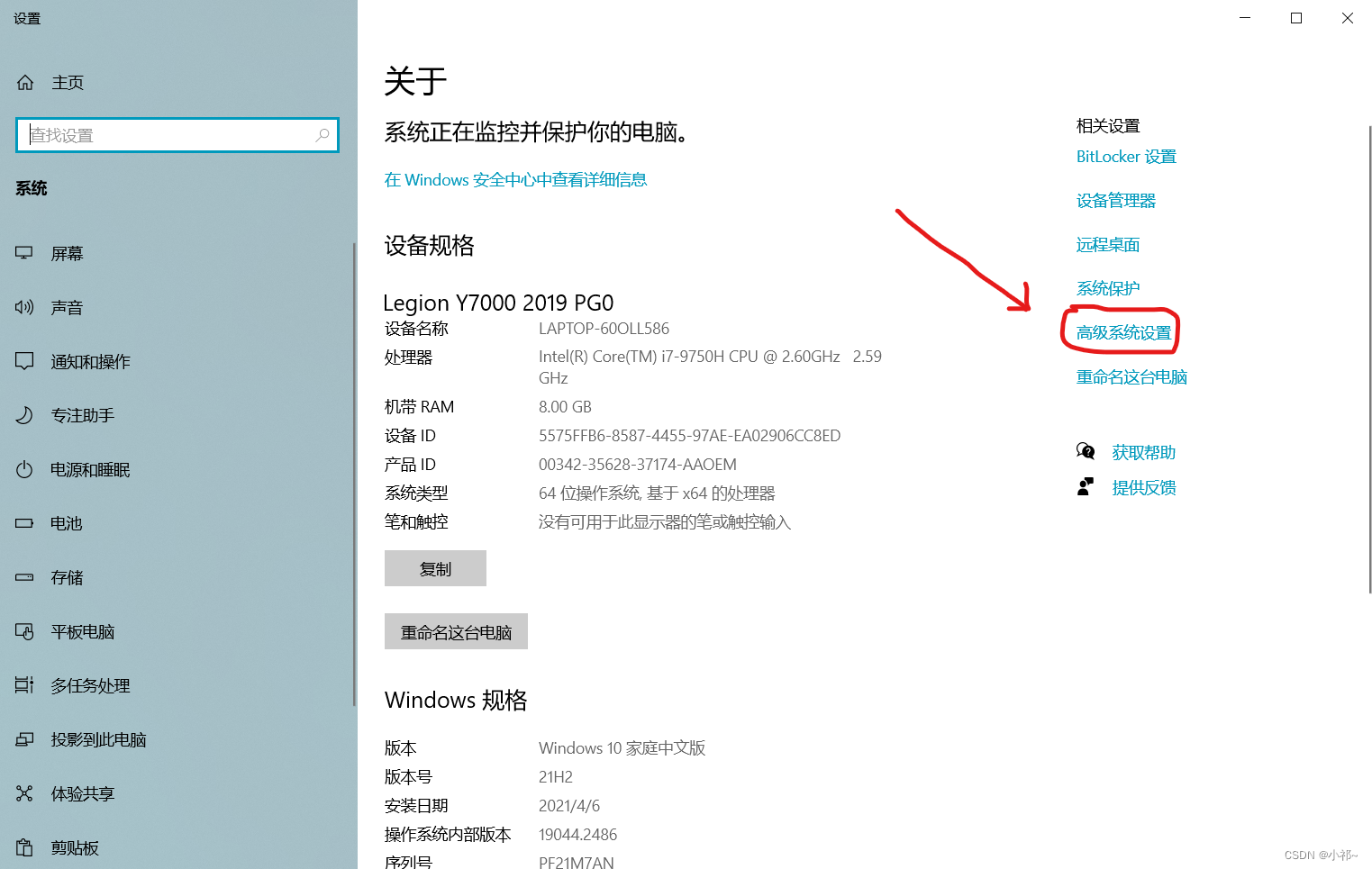Click the gray 重命名这台电脑 button
Viewport: 1372px width, 869px height.
pyautogui.click(x=456, y=631)
